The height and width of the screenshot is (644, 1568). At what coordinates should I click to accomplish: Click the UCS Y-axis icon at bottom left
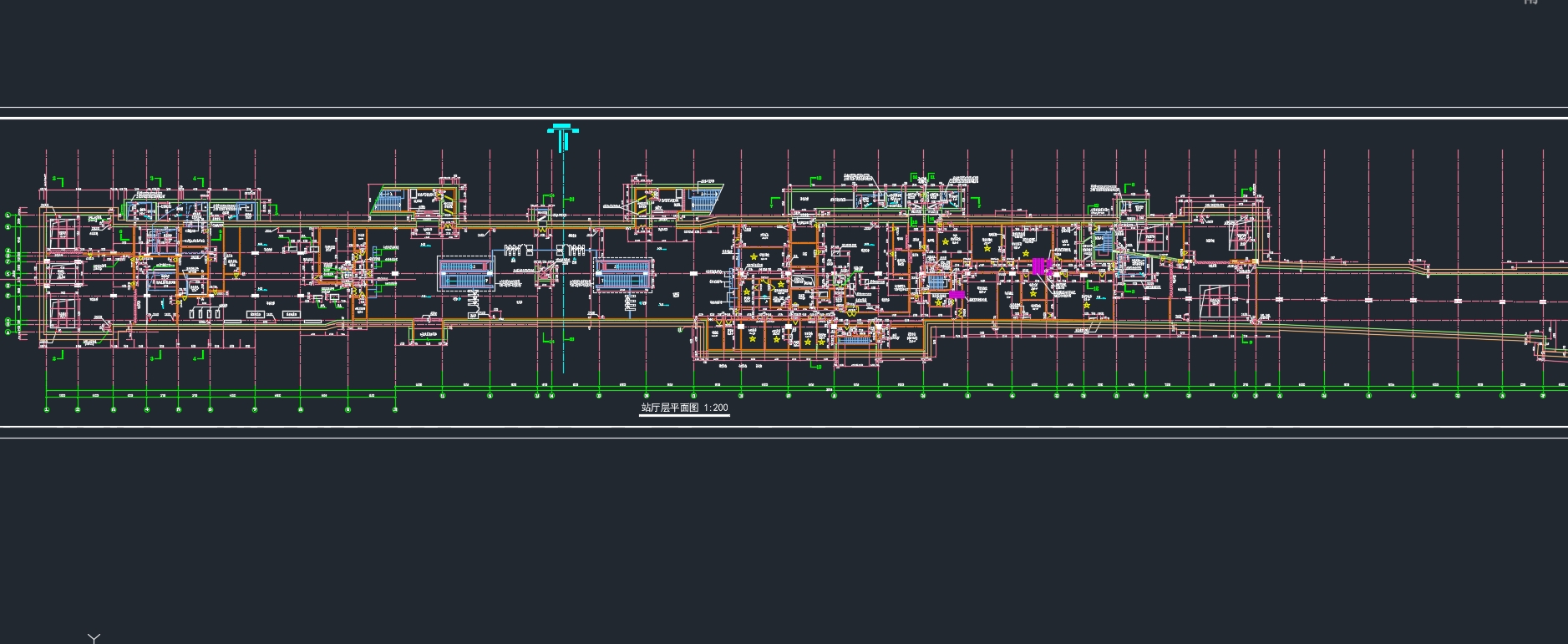[x=94, y=638]
